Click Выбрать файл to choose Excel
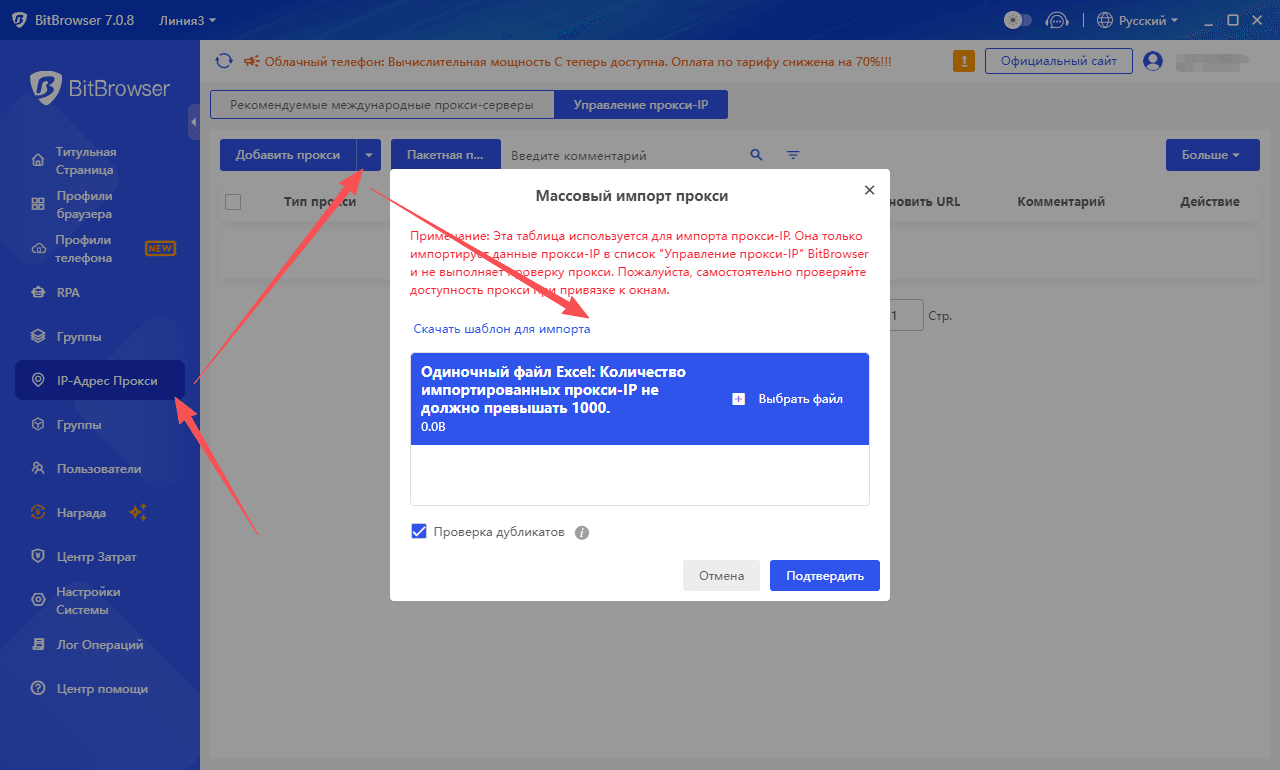Image resolution: width=1280 pixels, height=770 pixels. [788, 399]
